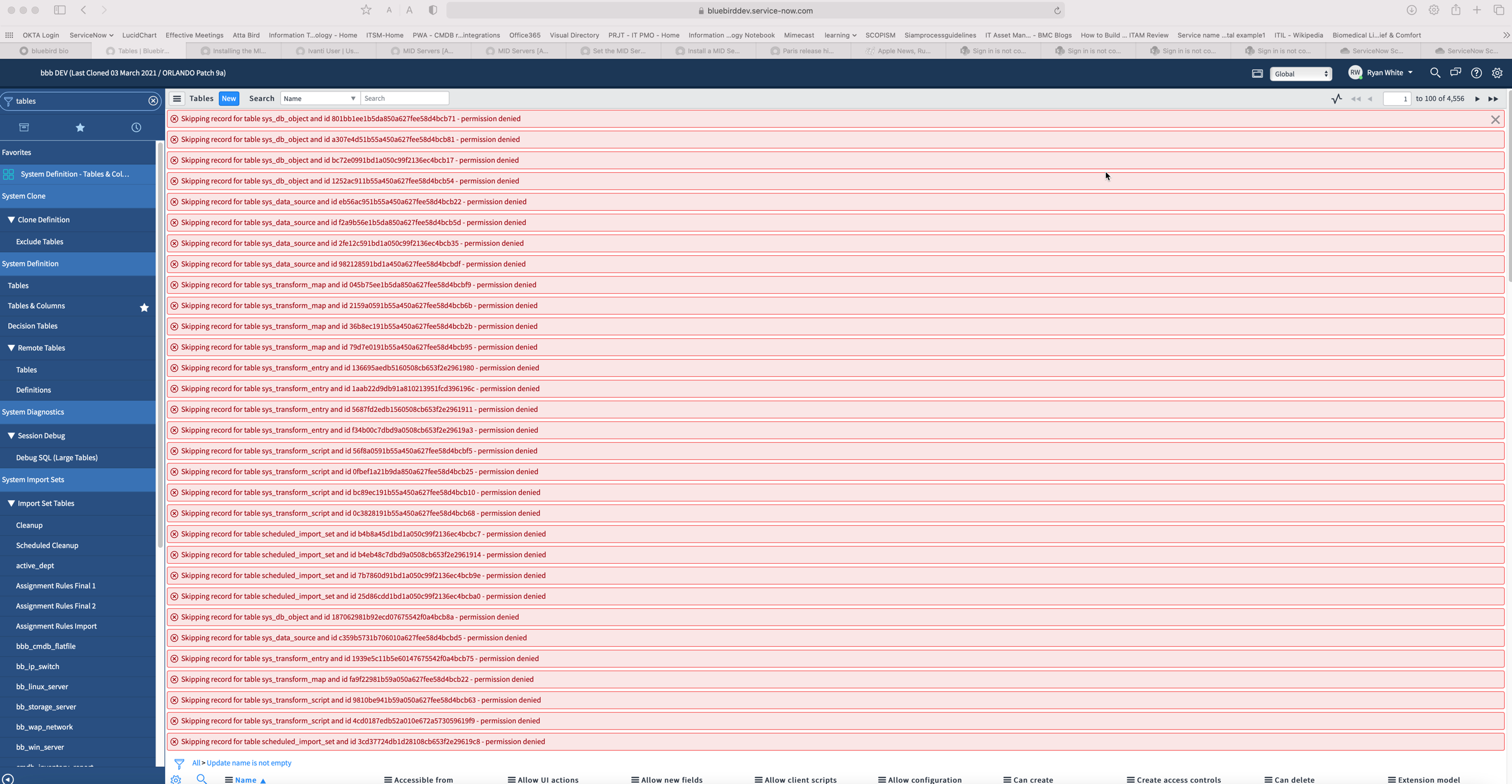Viewport: 1512px width, 784px height.
Task: Open the Update name is not empty filter link
Action: pyautogui.click(x=249, y=763)
